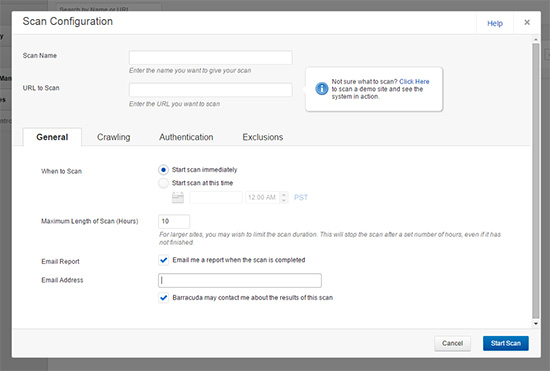Screen dimensions: 550x371
Task: Increase scan time with up stepper arrow
Action: (x=284, y=195)
